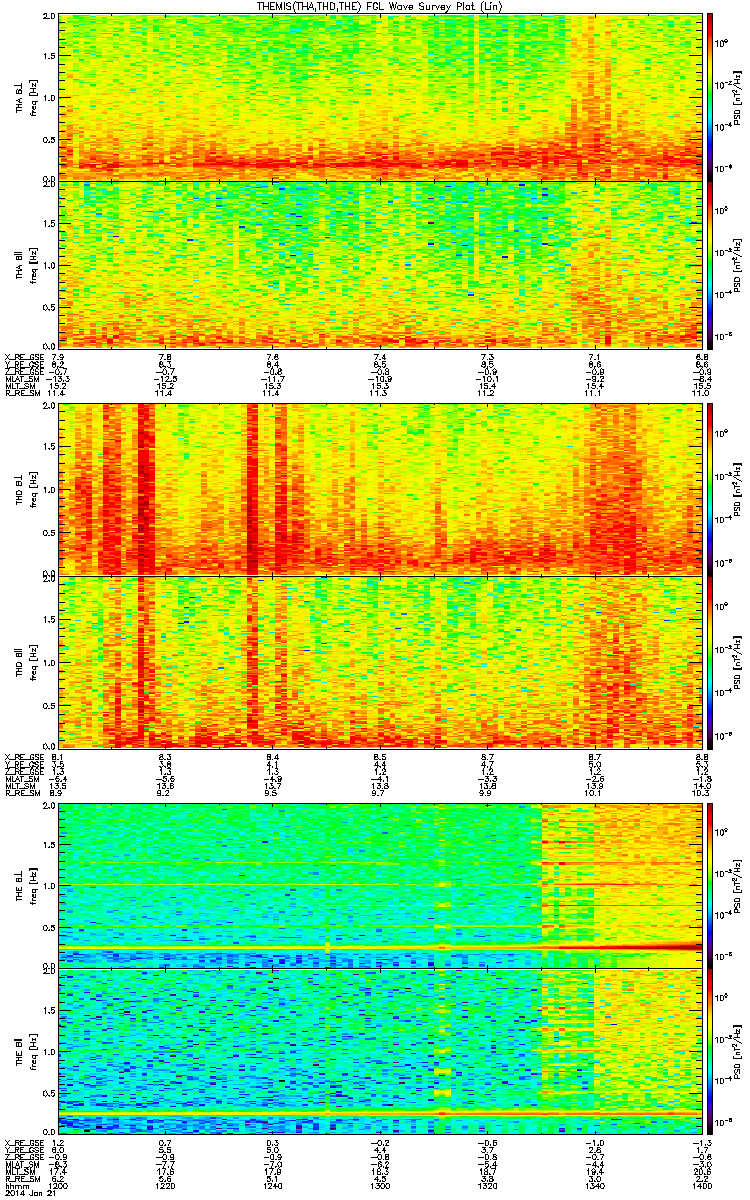Click the color bar beside THE B∥ panel
Viewport: 750px width, 1200px height.
tap(711, 1051)
